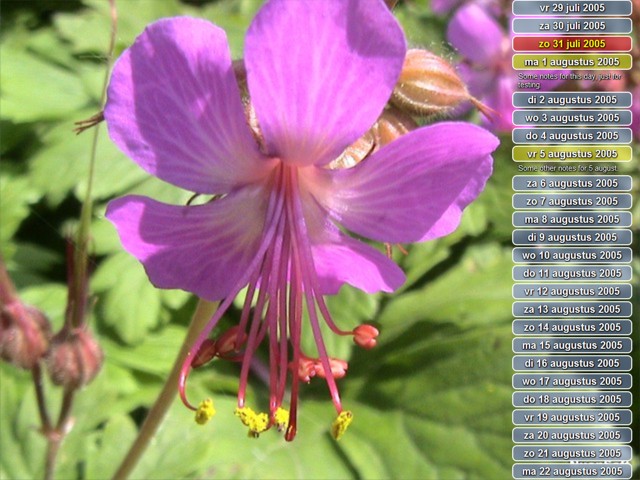Image resolution: width=640 pixels, height=480 pixels.
Task: Choose do 4 augustus 2005
Action: pos(572,136)
